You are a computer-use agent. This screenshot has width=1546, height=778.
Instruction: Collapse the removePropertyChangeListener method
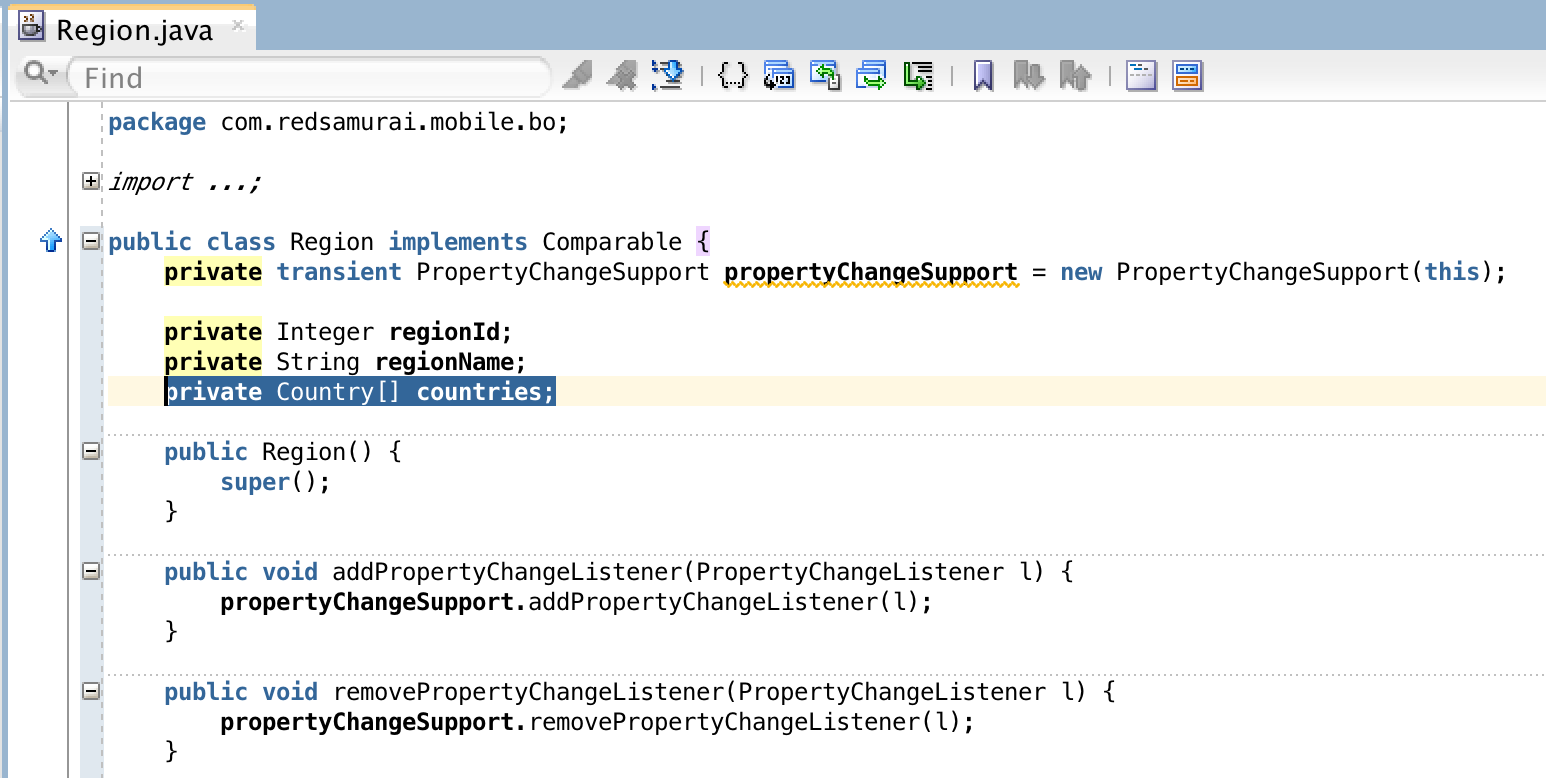click(91, 691)
